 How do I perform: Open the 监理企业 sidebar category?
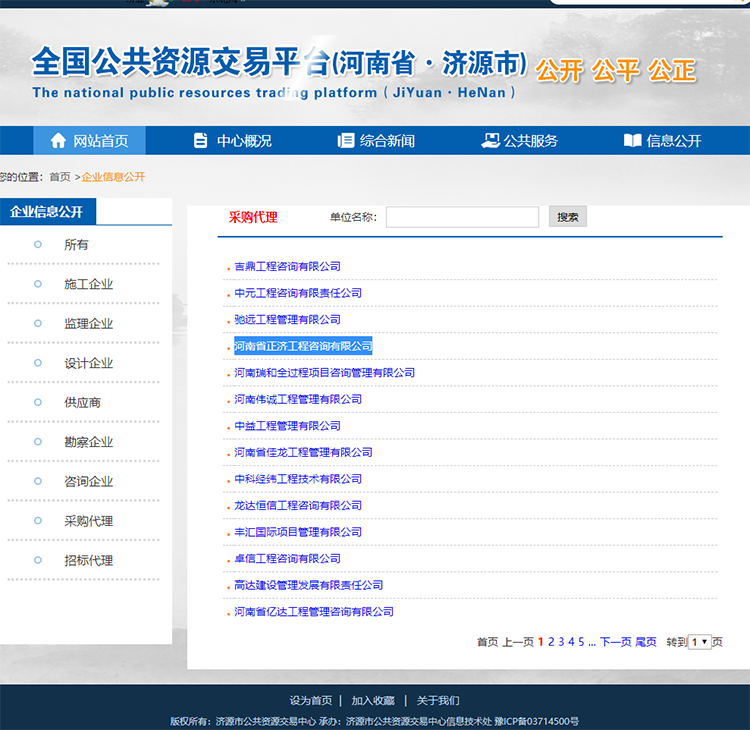coord(88,324)
